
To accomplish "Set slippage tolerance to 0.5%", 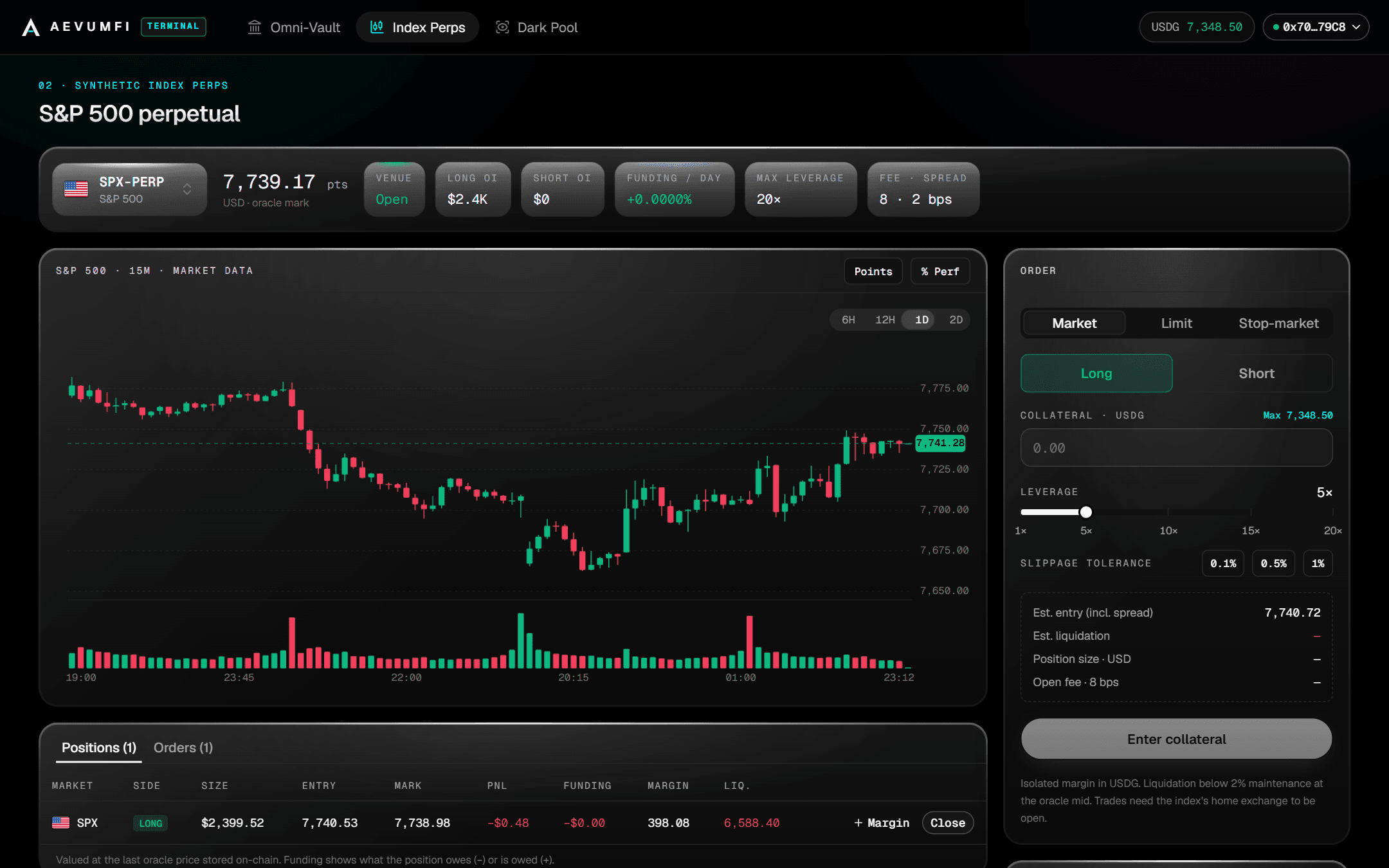I will (x=1273, y=563).
